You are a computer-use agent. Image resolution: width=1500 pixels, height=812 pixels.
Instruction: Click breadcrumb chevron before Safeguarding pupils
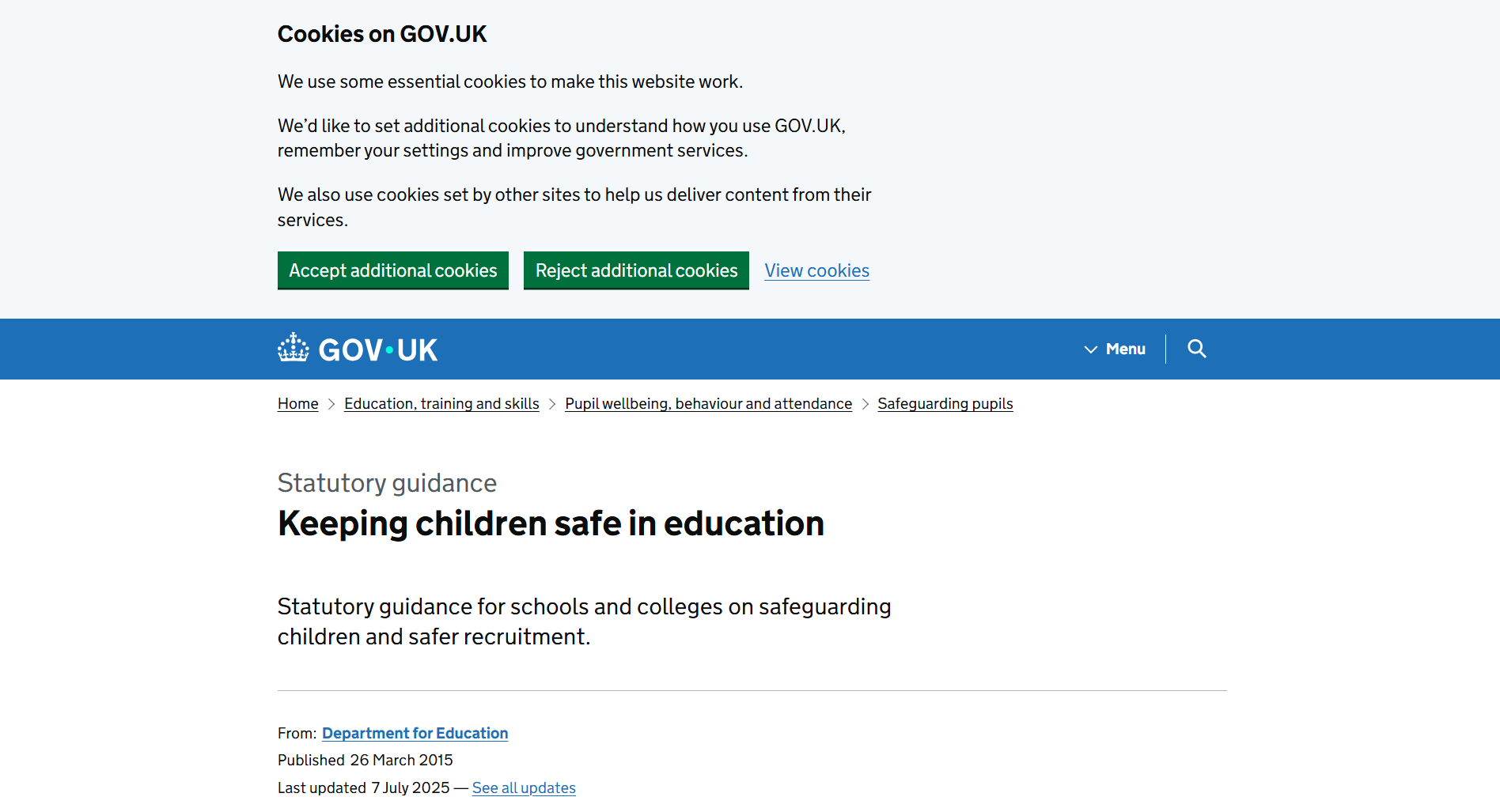(x=865, y=404)
